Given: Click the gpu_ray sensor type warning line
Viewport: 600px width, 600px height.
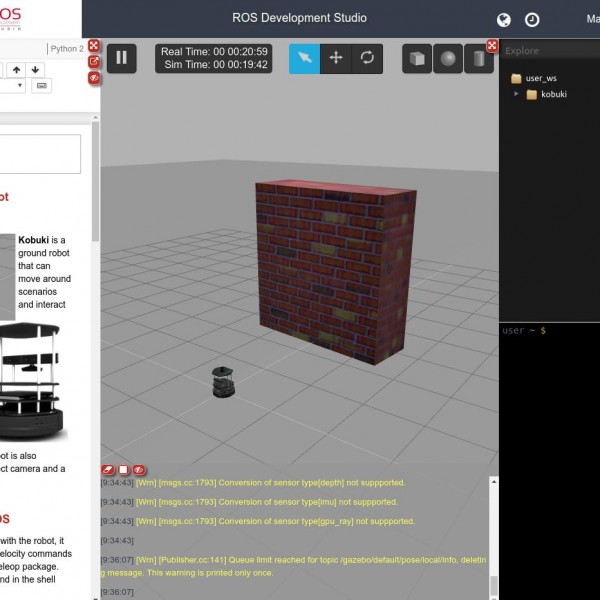Looking at the screenshot, I should (x=258, y=521).
